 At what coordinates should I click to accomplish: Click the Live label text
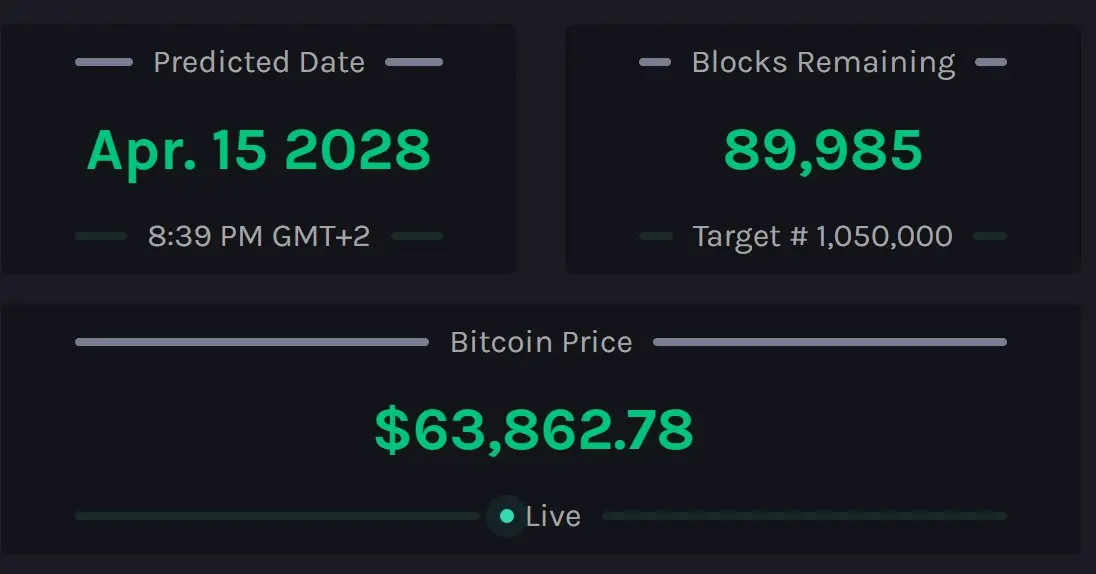pyautogui.click(x=553, y=517)
